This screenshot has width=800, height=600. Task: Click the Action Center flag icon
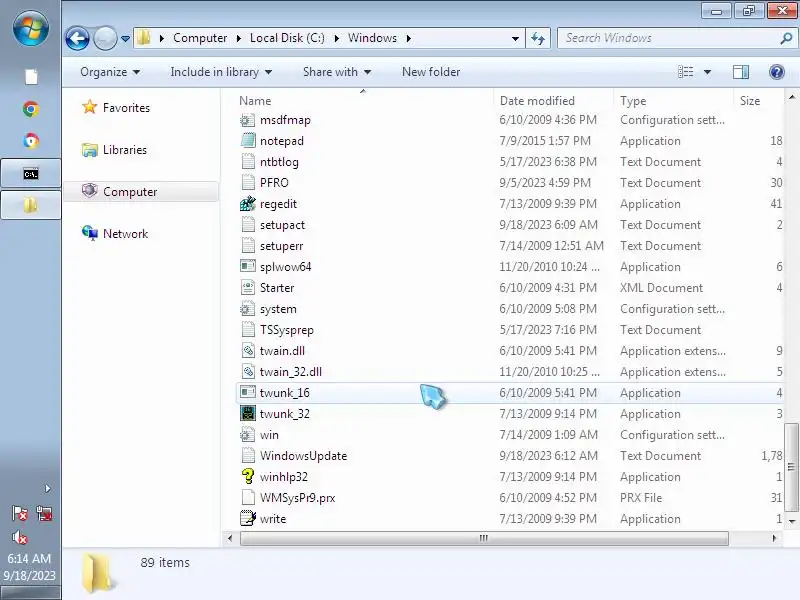tap(19, 513)
